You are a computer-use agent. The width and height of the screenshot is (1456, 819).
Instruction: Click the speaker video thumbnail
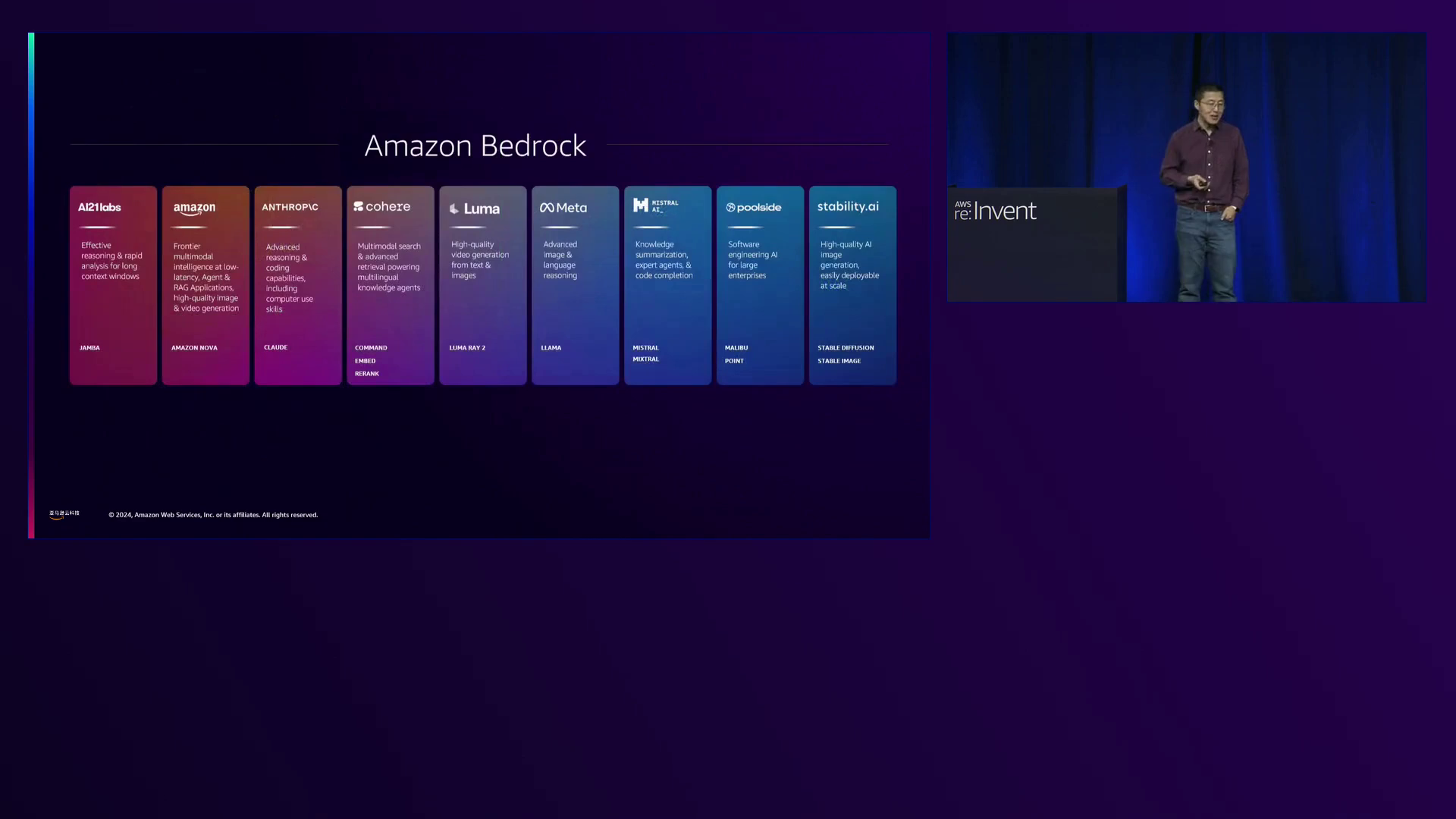point(1186,167)
